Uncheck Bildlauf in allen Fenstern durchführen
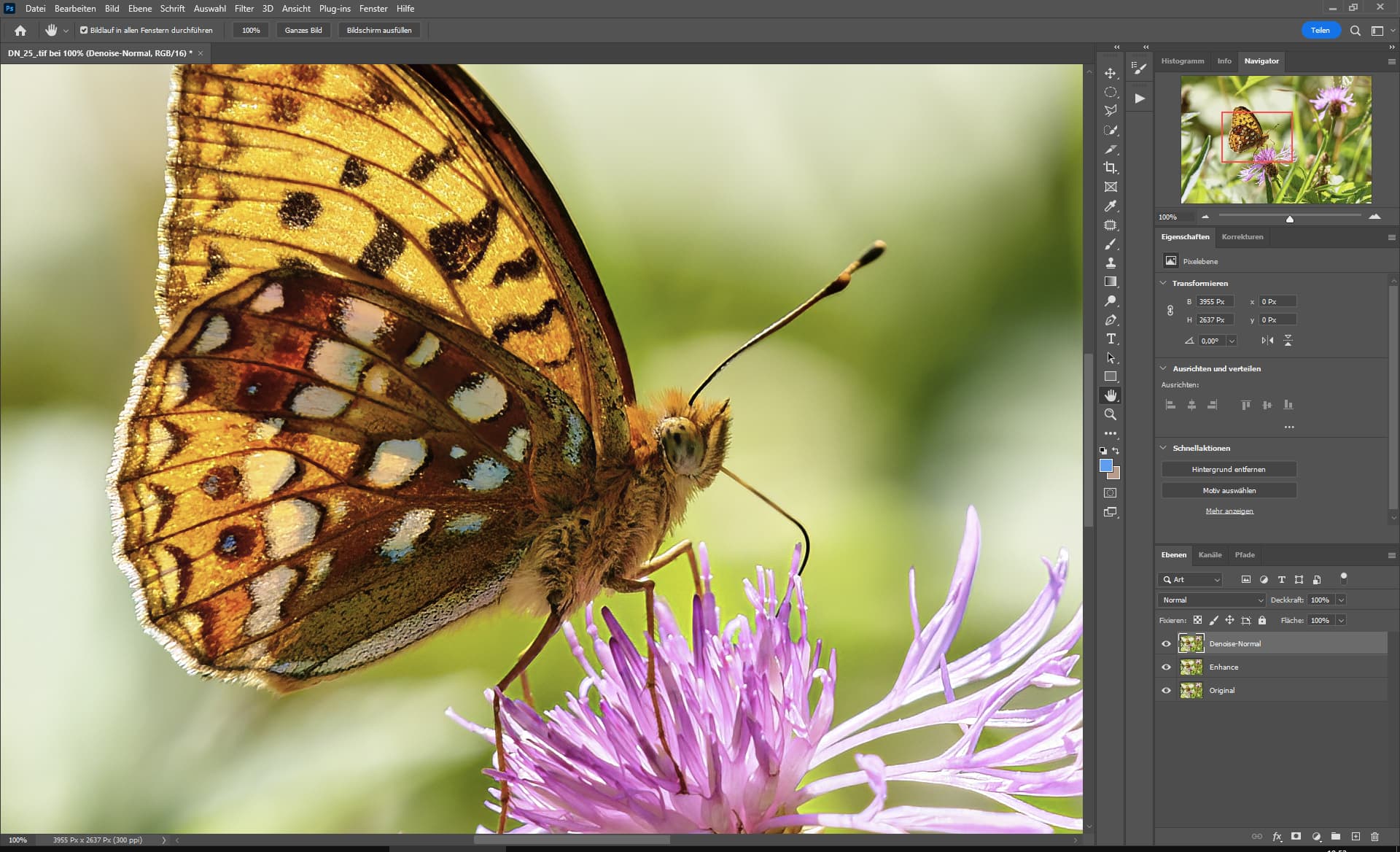 click(84, 30)
